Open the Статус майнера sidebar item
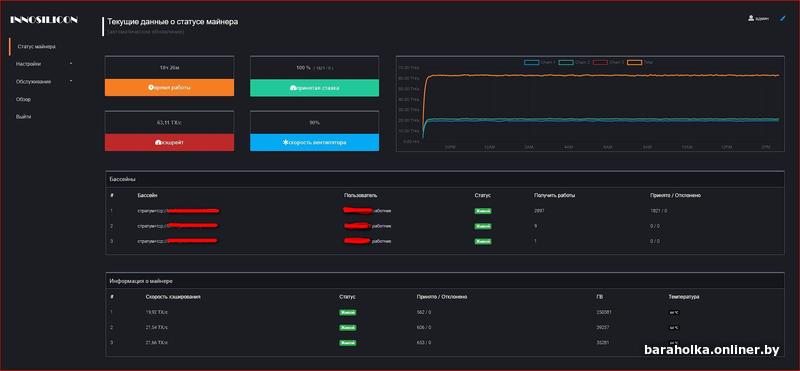 point(36,46)
